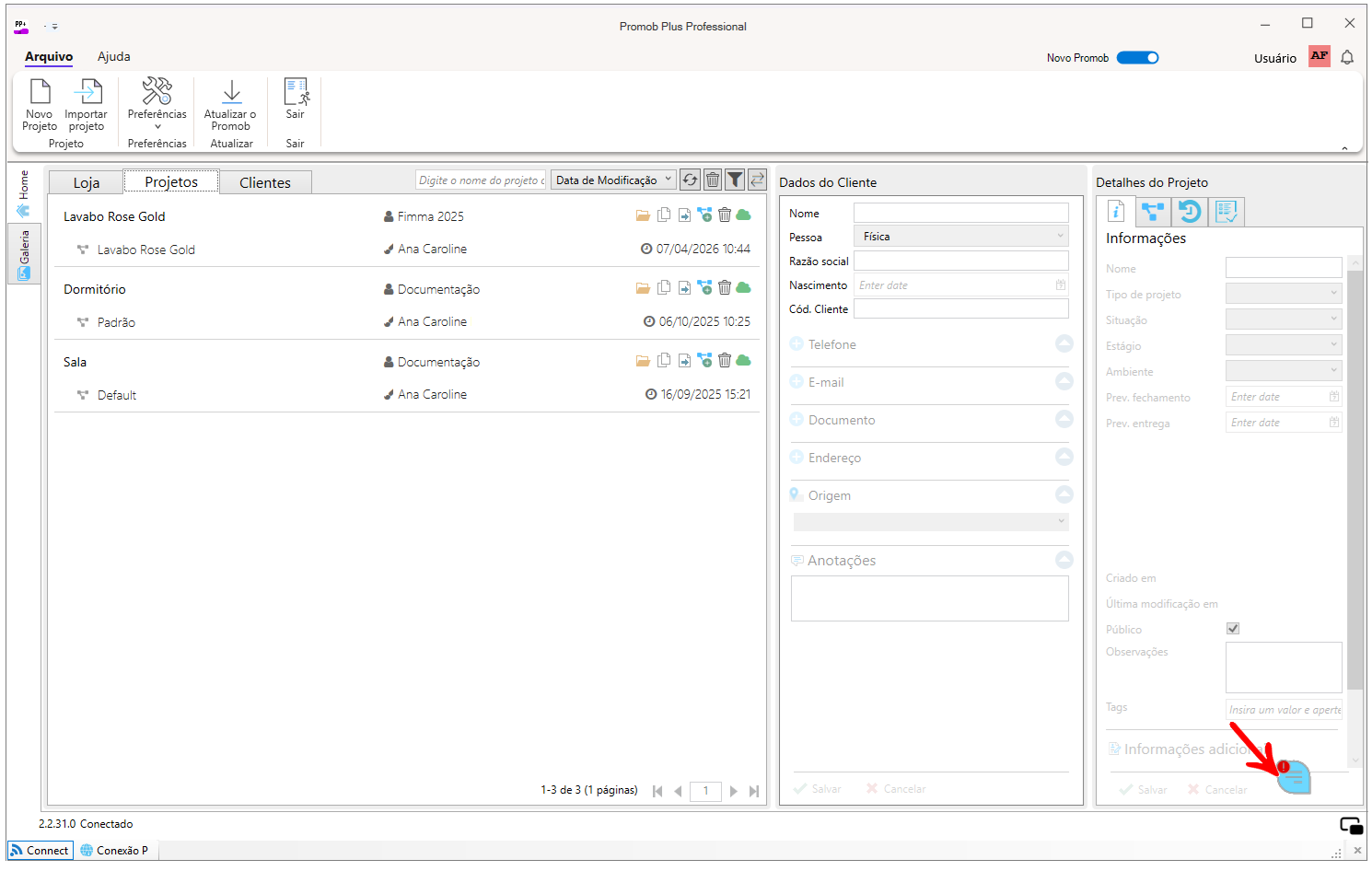The height and width of the screenshot is (871, 1372).
Task: Open the Ajuda menu
Action: (114, 56)
